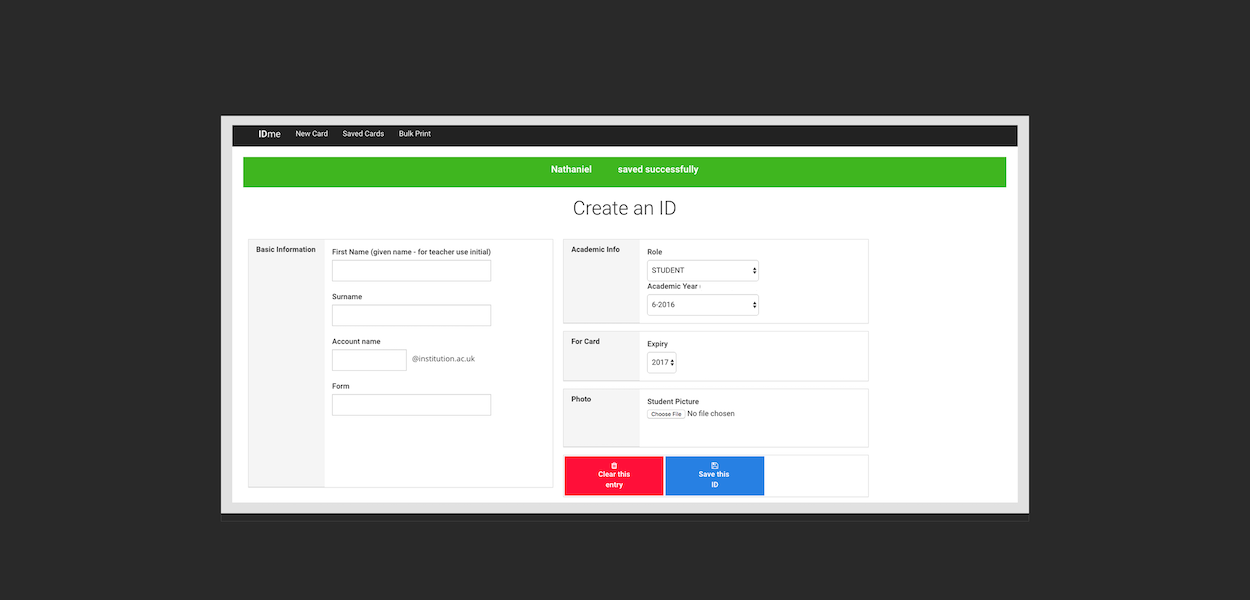Click the trash icon on Clear button

614,465
